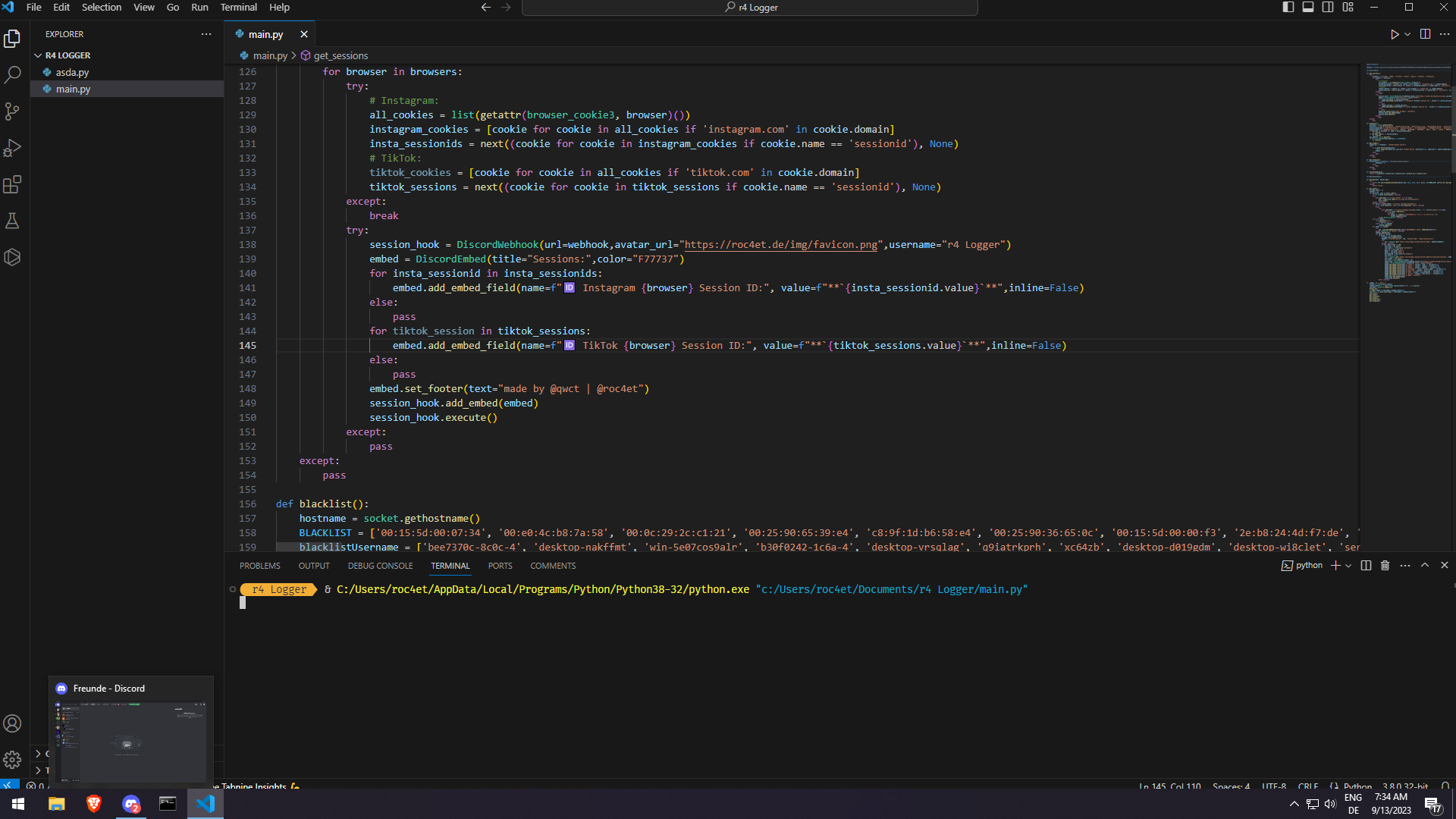Screen dimensions: 1456x819
Task: Switch to the Debug Console tab
Action: (380, 566)
